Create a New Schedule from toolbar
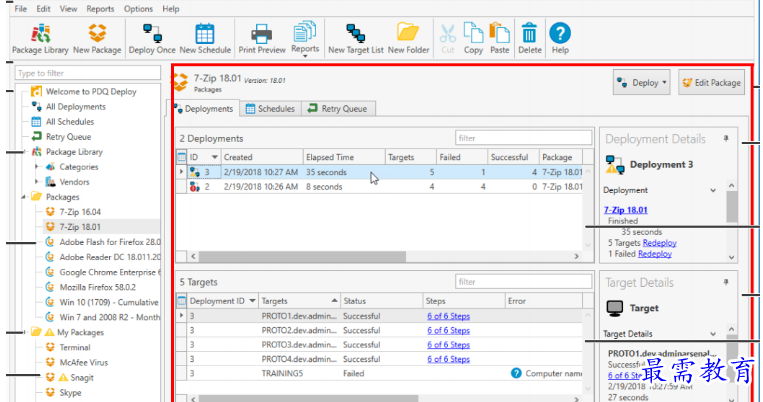The width and height of the screenshot is (763, 402). pyautogui.click(x=205, y=38)
